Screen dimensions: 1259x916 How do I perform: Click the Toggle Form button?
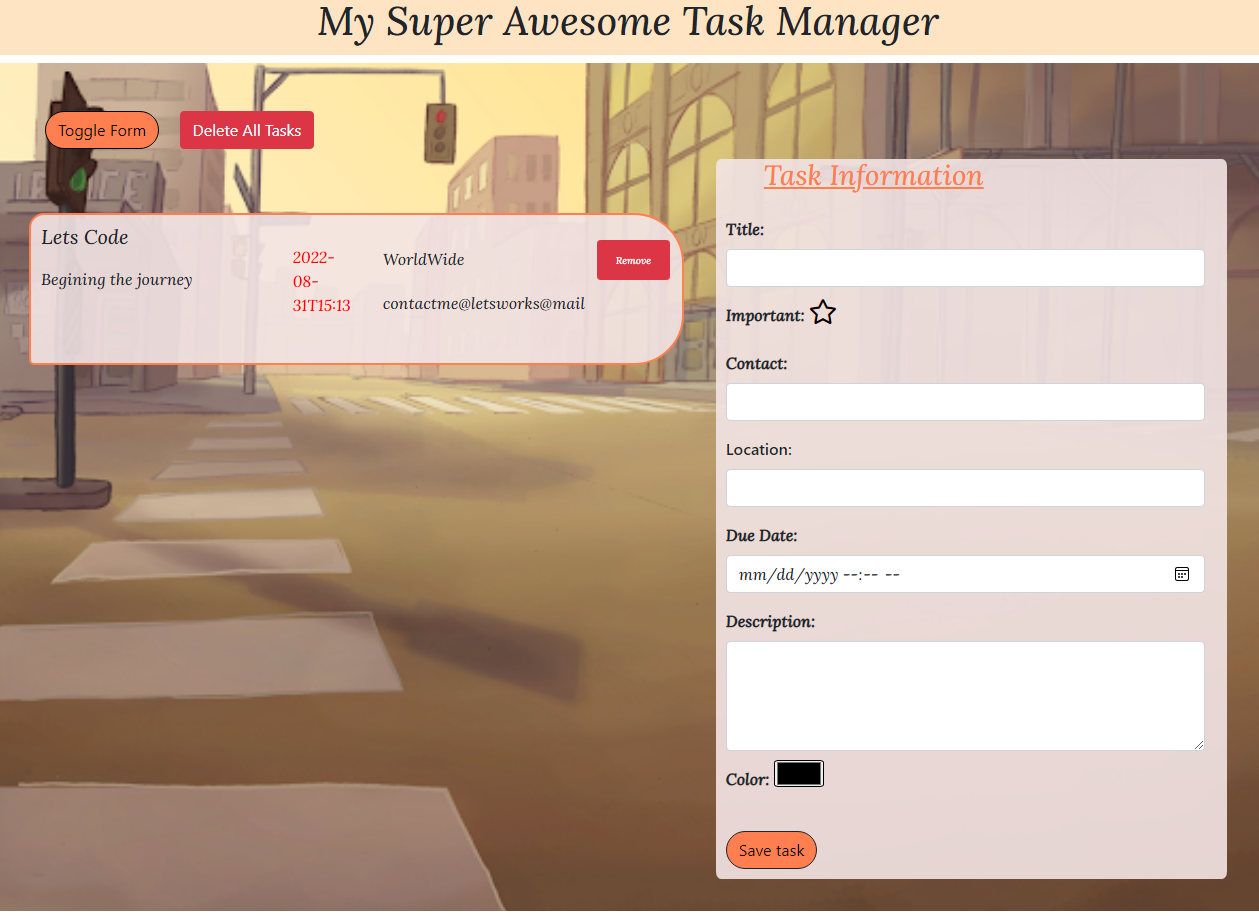102,130
